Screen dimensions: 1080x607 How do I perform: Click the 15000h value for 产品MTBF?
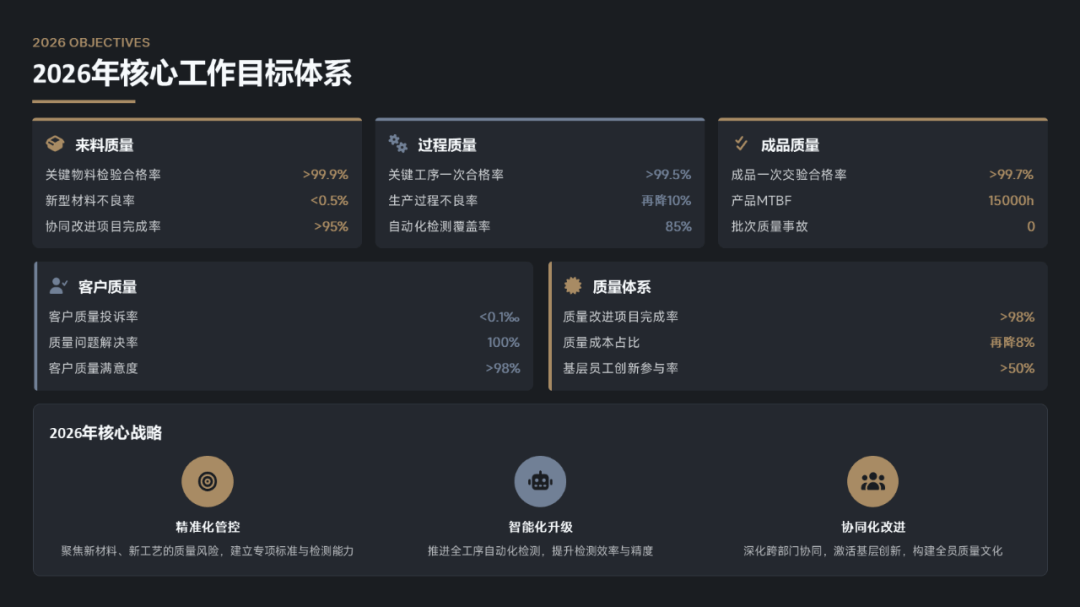[x=1011, y=201]
